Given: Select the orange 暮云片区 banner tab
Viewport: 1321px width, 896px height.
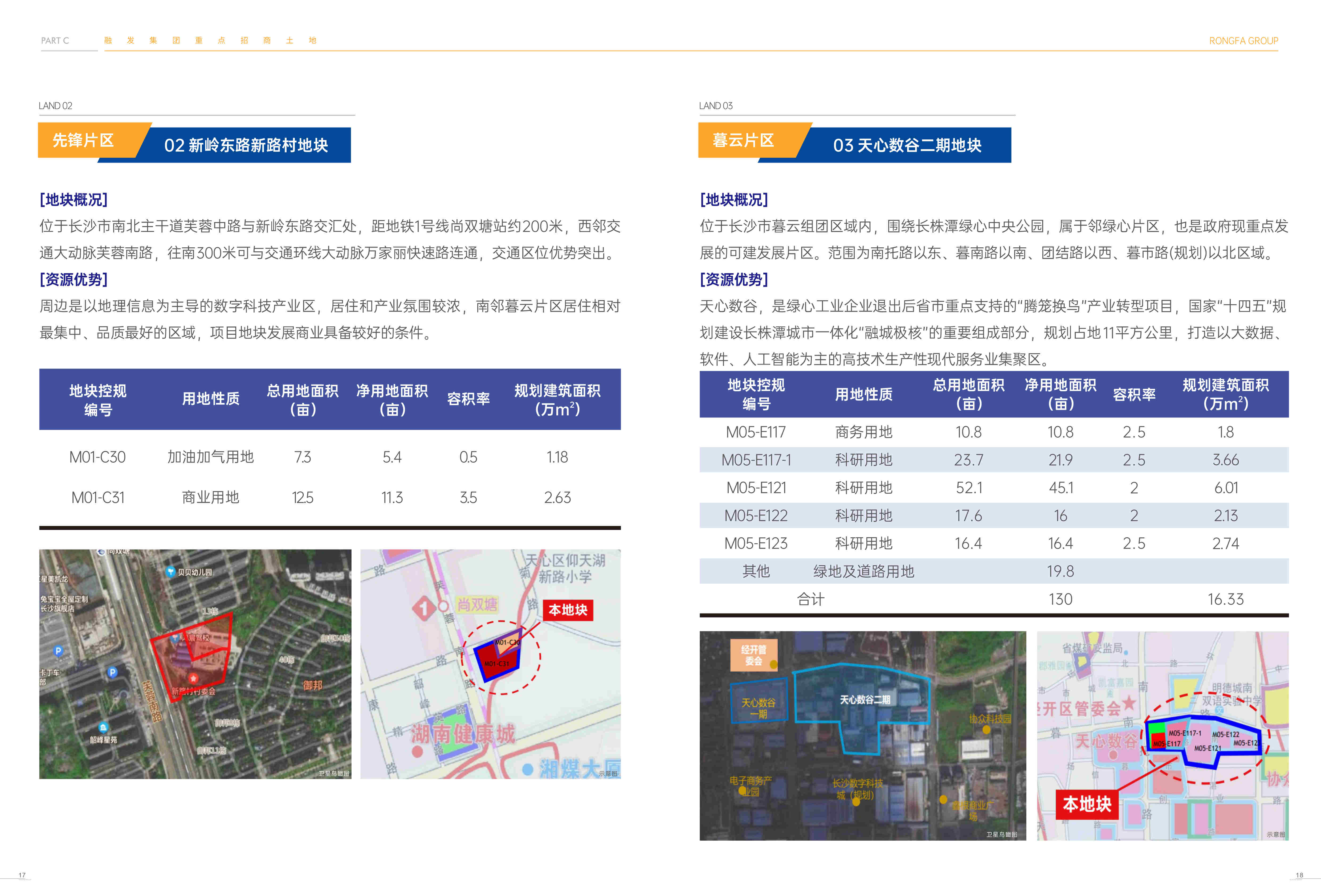Looking at the screenshot, I should point(744,140).
